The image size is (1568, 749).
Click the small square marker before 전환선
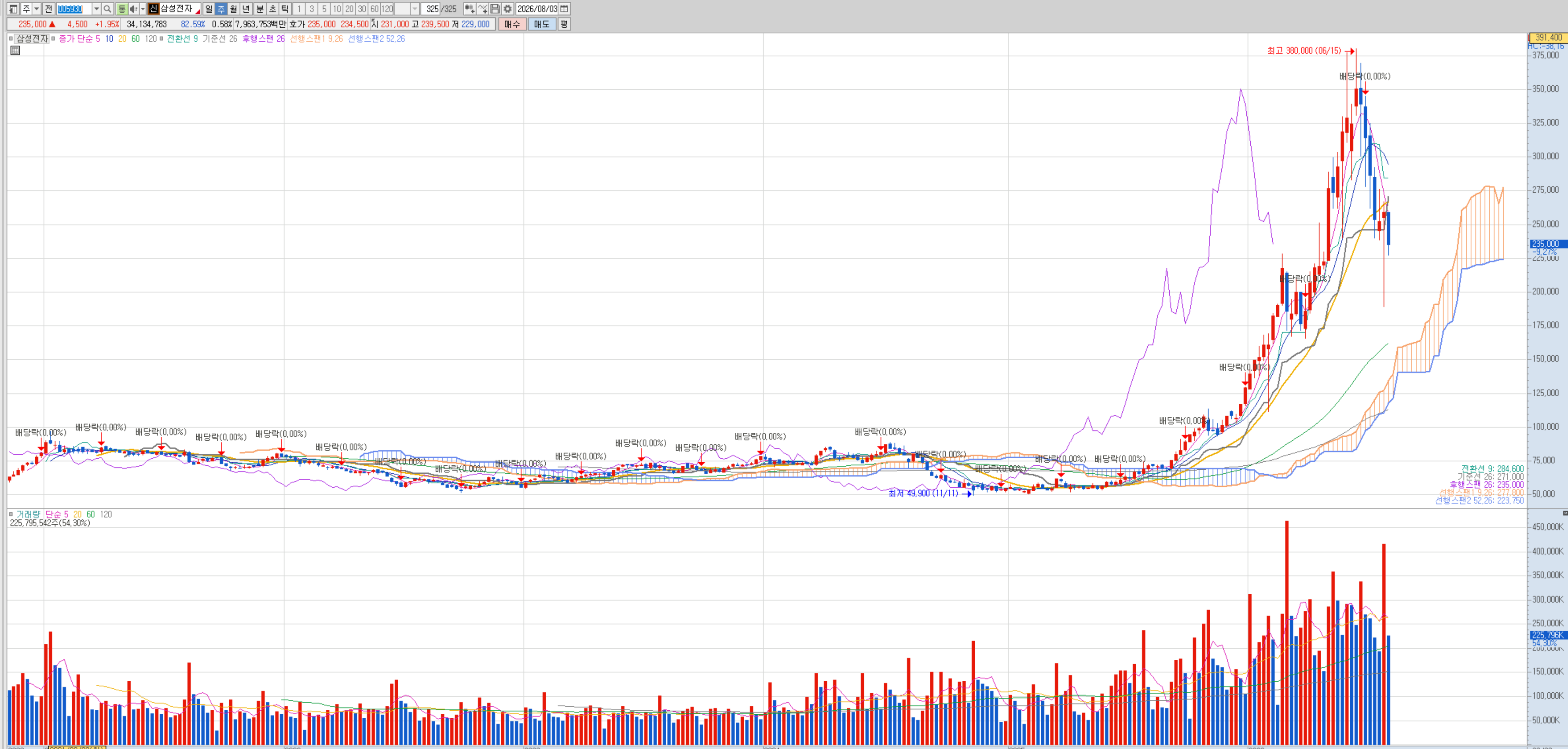click(x=162, y=38)
